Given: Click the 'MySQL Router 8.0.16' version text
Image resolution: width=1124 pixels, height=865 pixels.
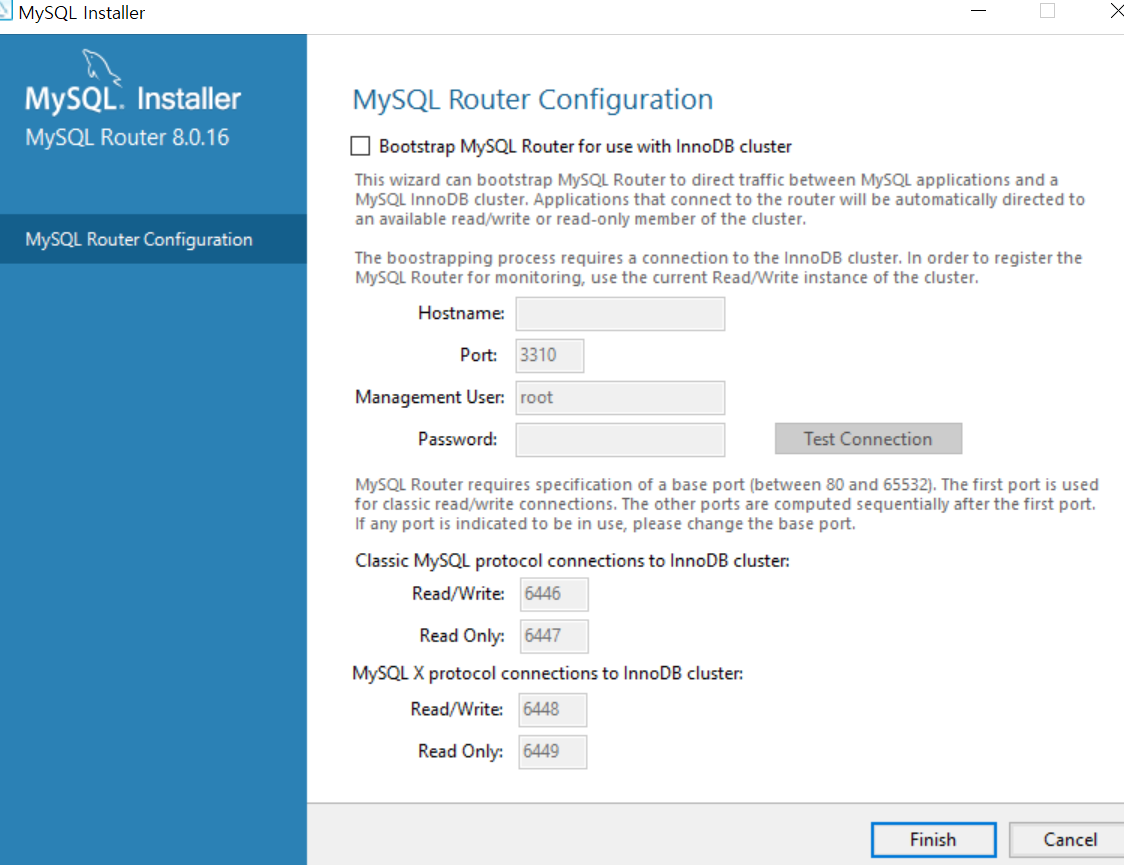Looking at the screenshot, I should (128, 137).
